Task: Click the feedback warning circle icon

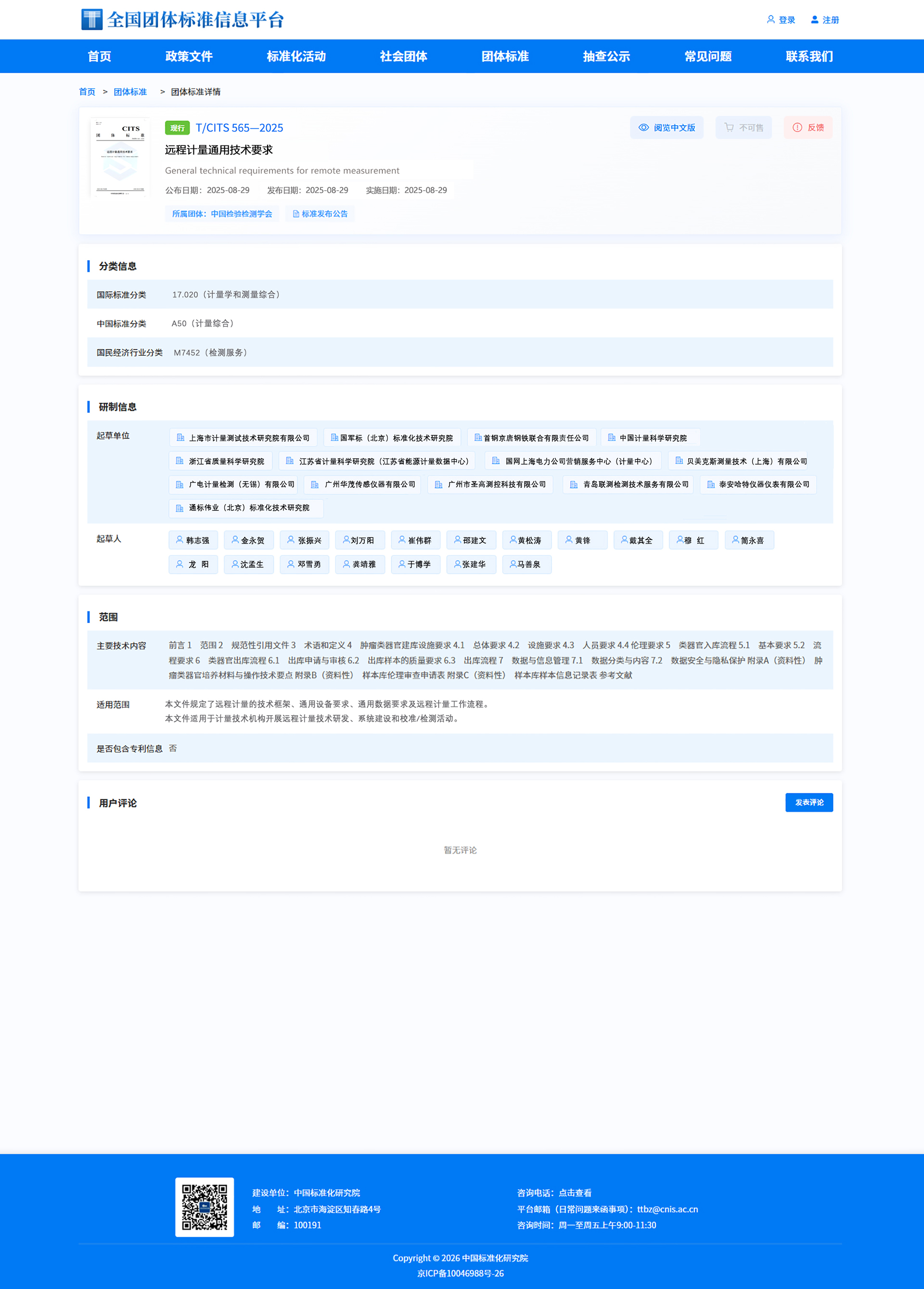Action: click(x=797, y=127)
